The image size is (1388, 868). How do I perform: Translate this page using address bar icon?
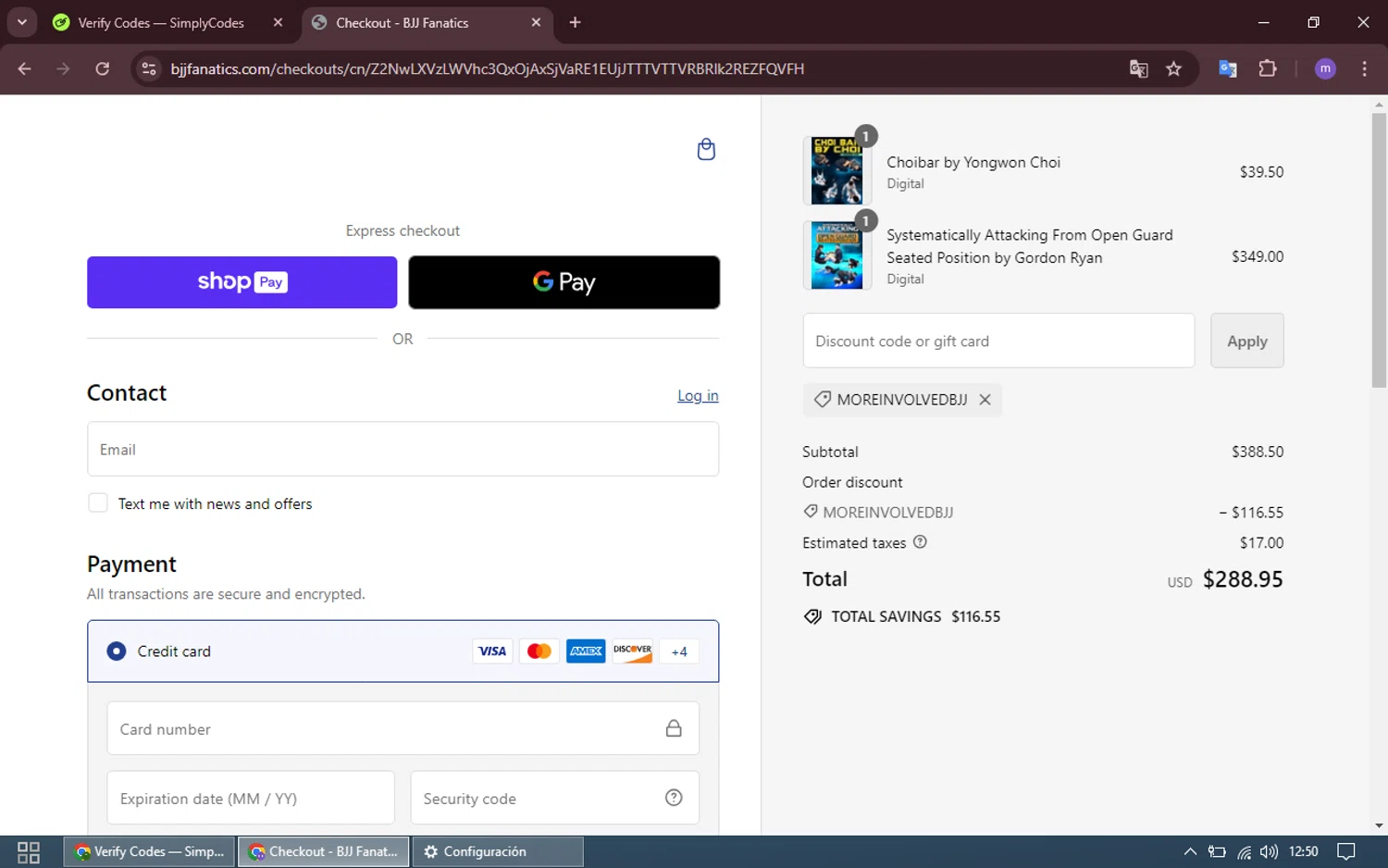click(x=1138, y=68)
